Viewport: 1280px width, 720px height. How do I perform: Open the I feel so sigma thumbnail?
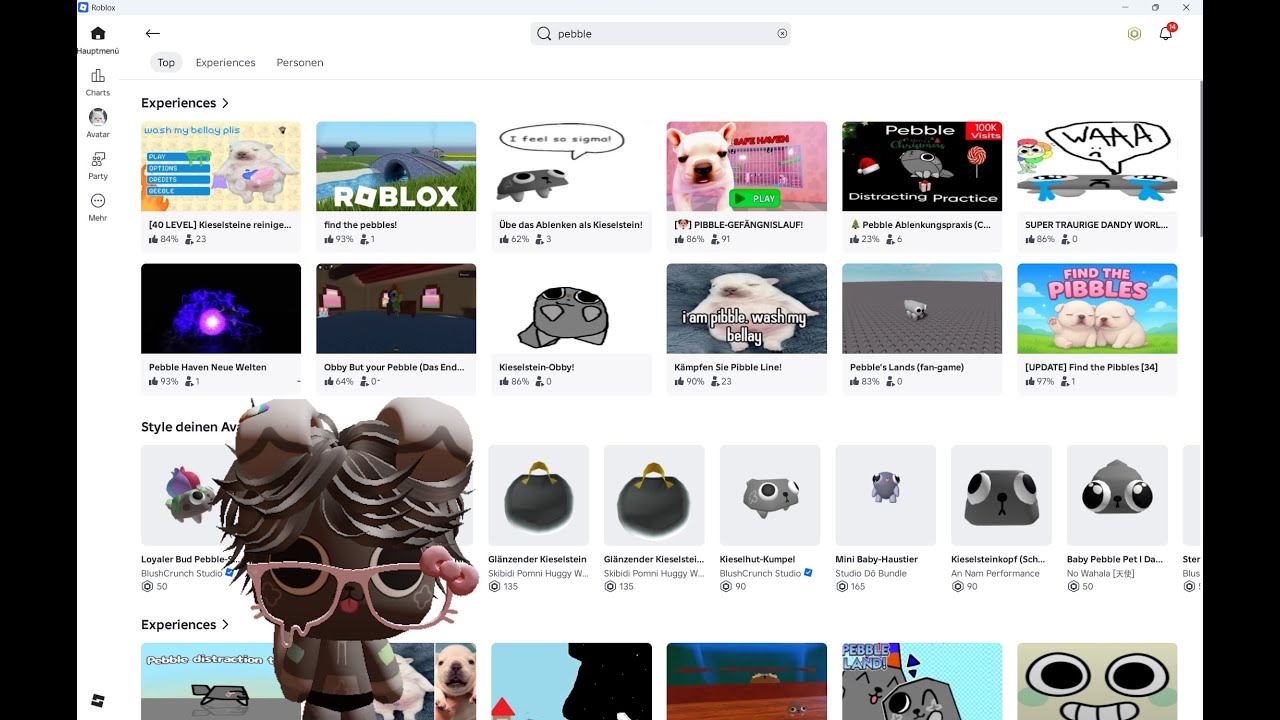click(x=571, y=166)
